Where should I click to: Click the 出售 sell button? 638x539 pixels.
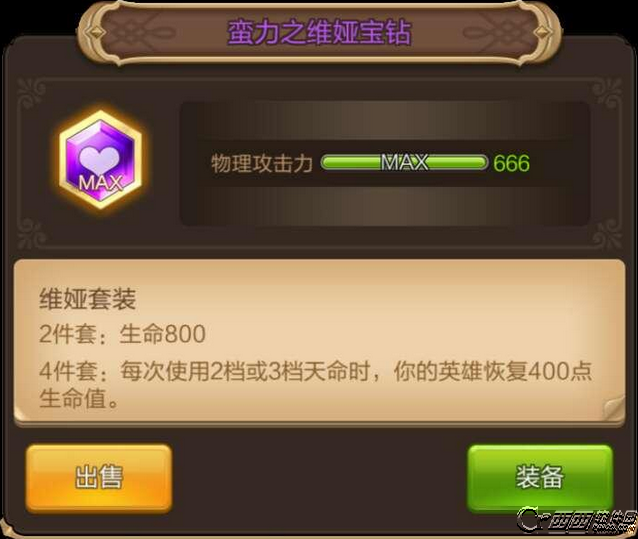pyautogui.click(x=99, y=478)
